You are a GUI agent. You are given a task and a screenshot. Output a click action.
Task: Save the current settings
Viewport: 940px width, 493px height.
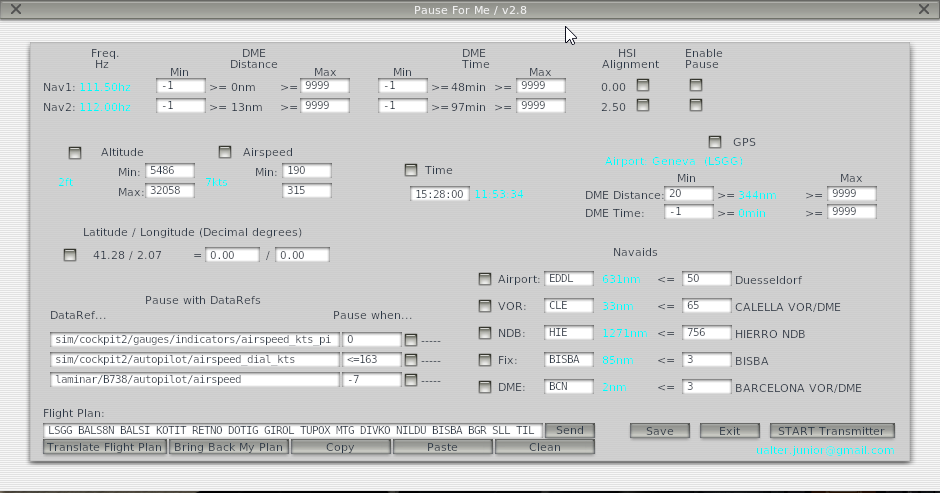point(659,431)
